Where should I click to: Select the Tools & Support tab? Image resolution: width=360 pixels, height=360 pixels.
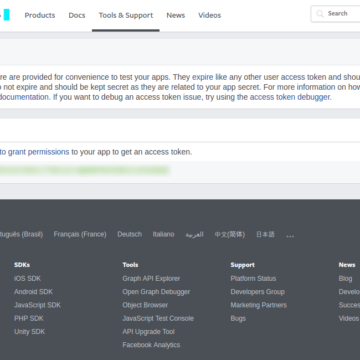point(126,15)
